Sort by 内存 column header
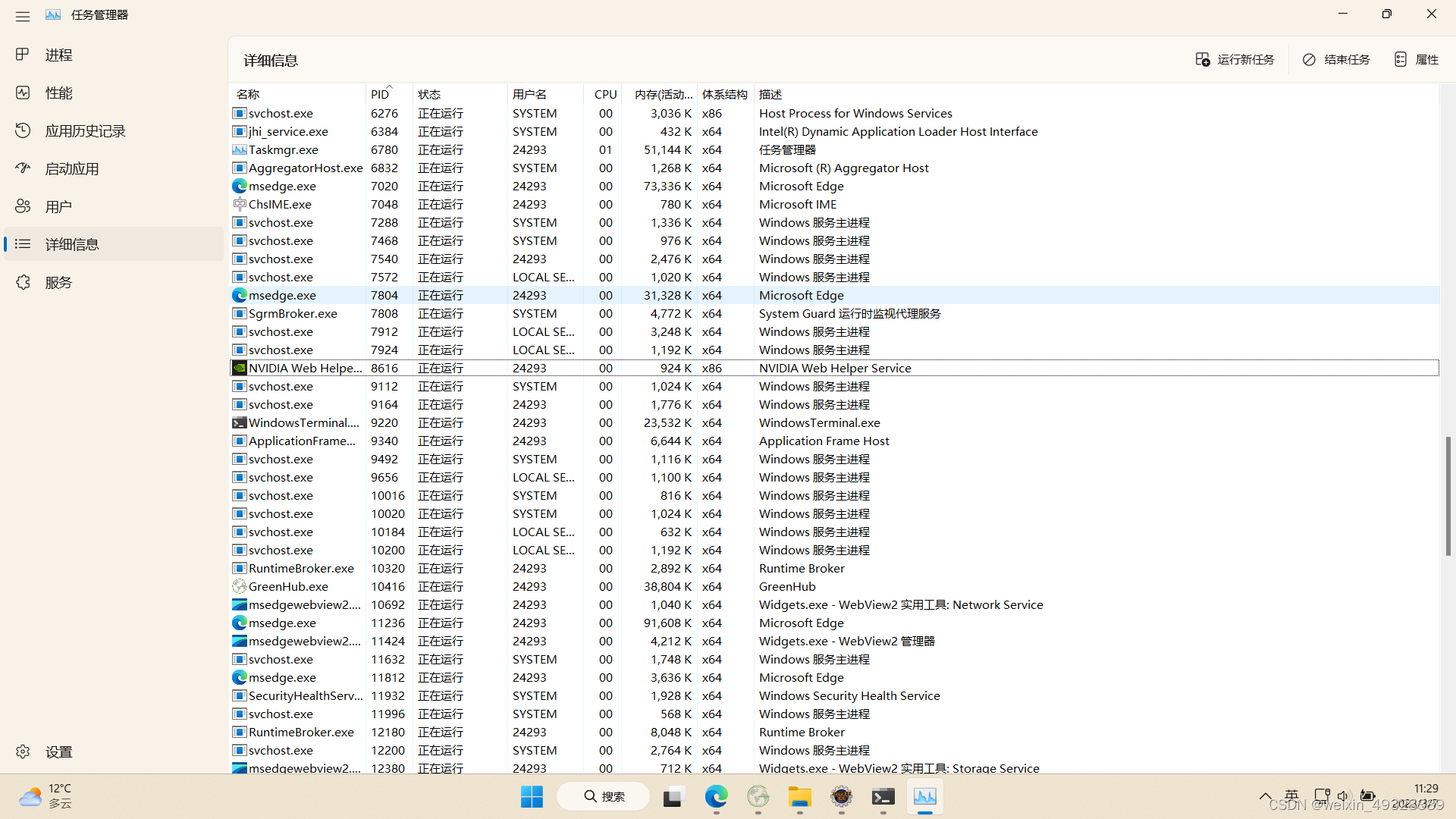 (660, 94)
